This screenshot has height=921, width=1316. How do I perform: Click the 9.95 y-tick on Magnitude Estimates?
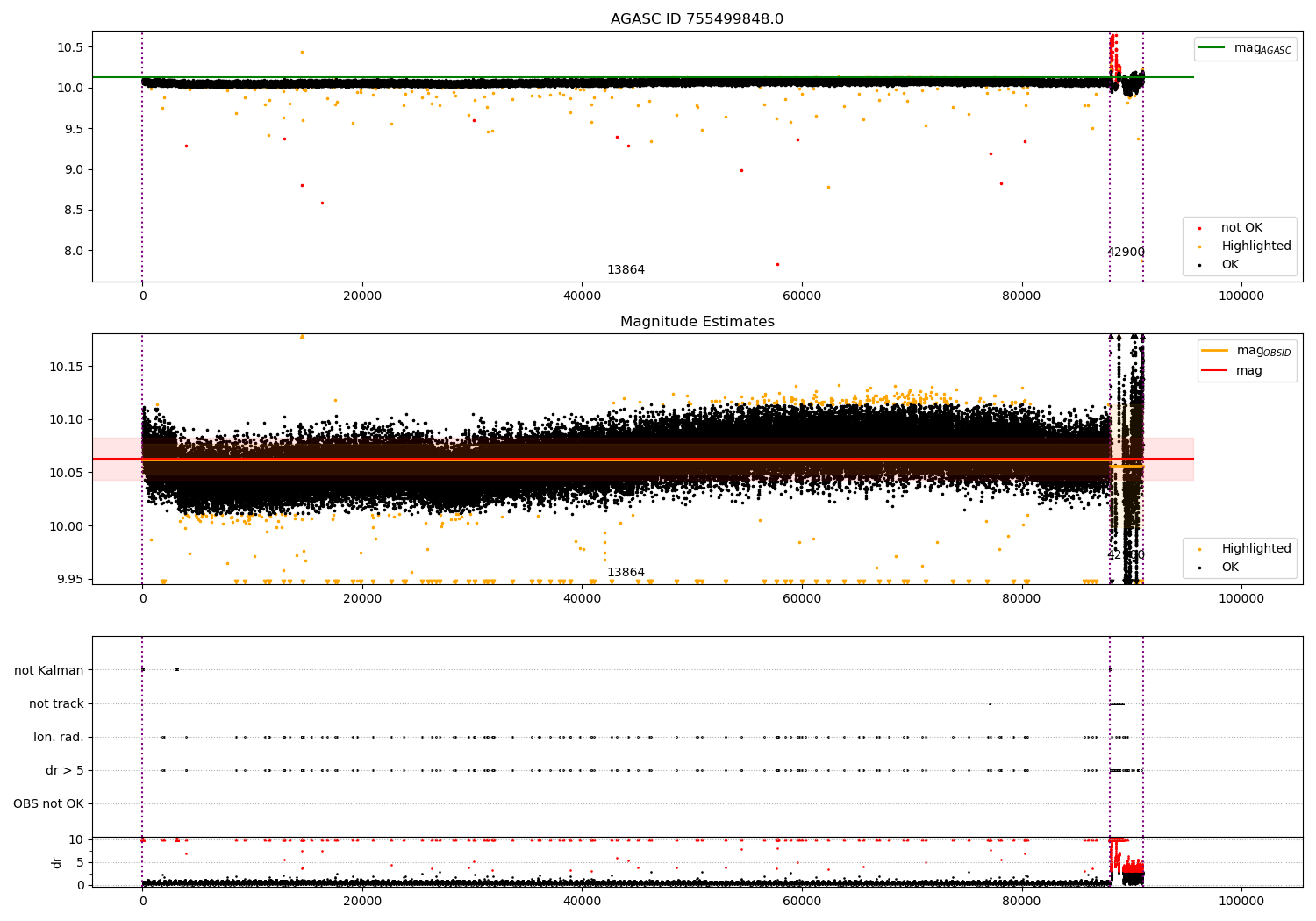coord(70,579)
